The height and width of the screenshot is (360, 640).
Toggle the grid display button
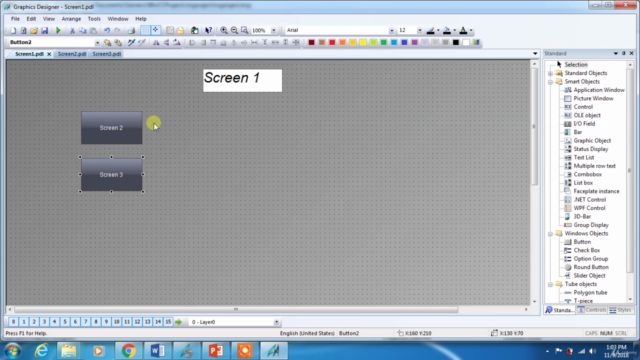pos(145,30)
